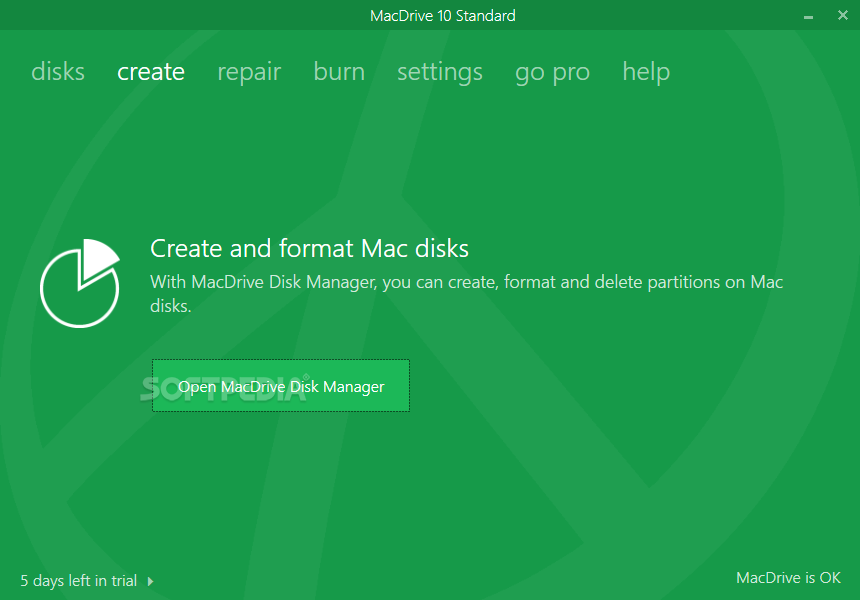Select the create tab
The height and width of the screenshot is (600, 860).
(x=151, y=72)
